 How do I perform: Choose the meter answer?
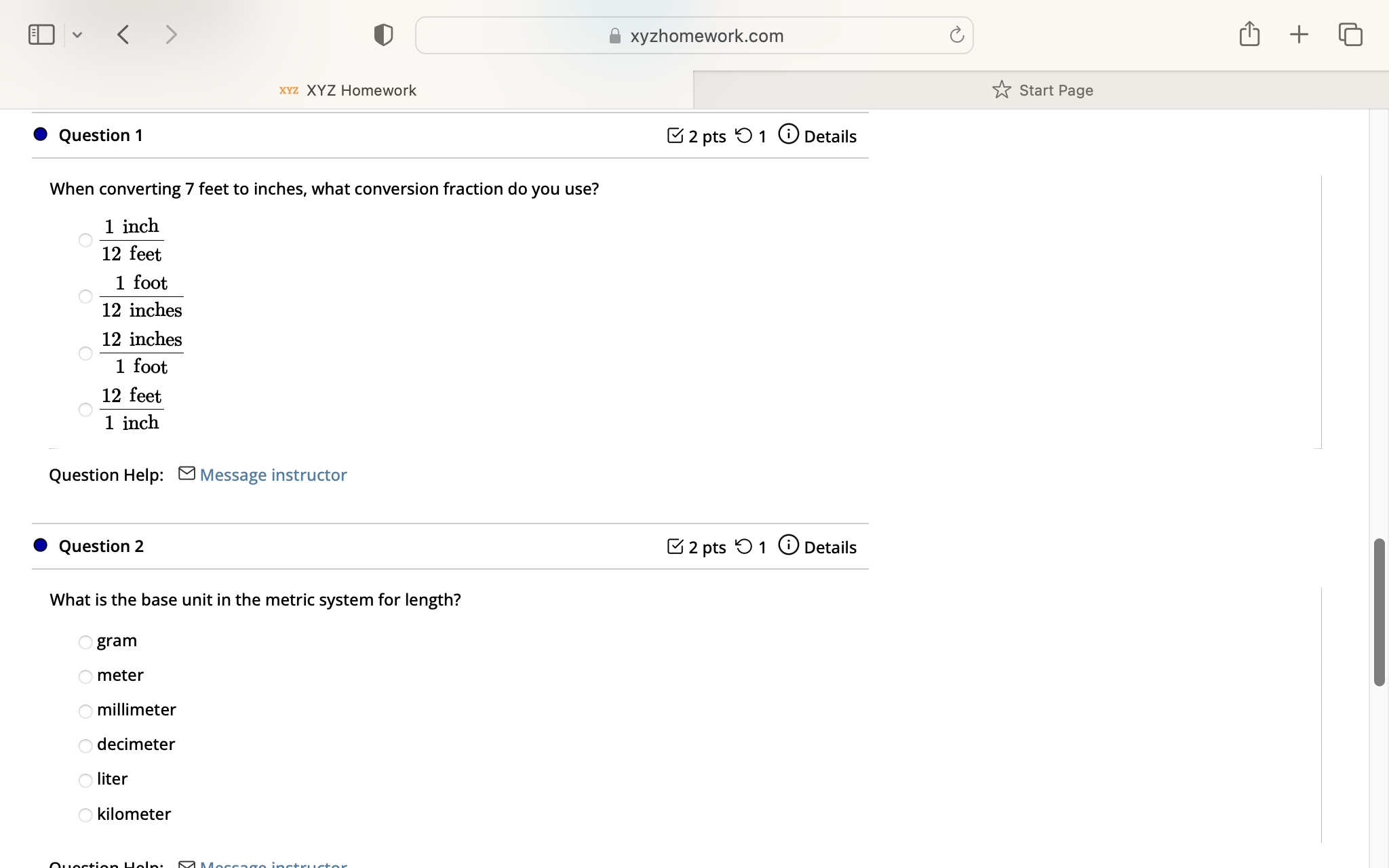click(85, 677)
